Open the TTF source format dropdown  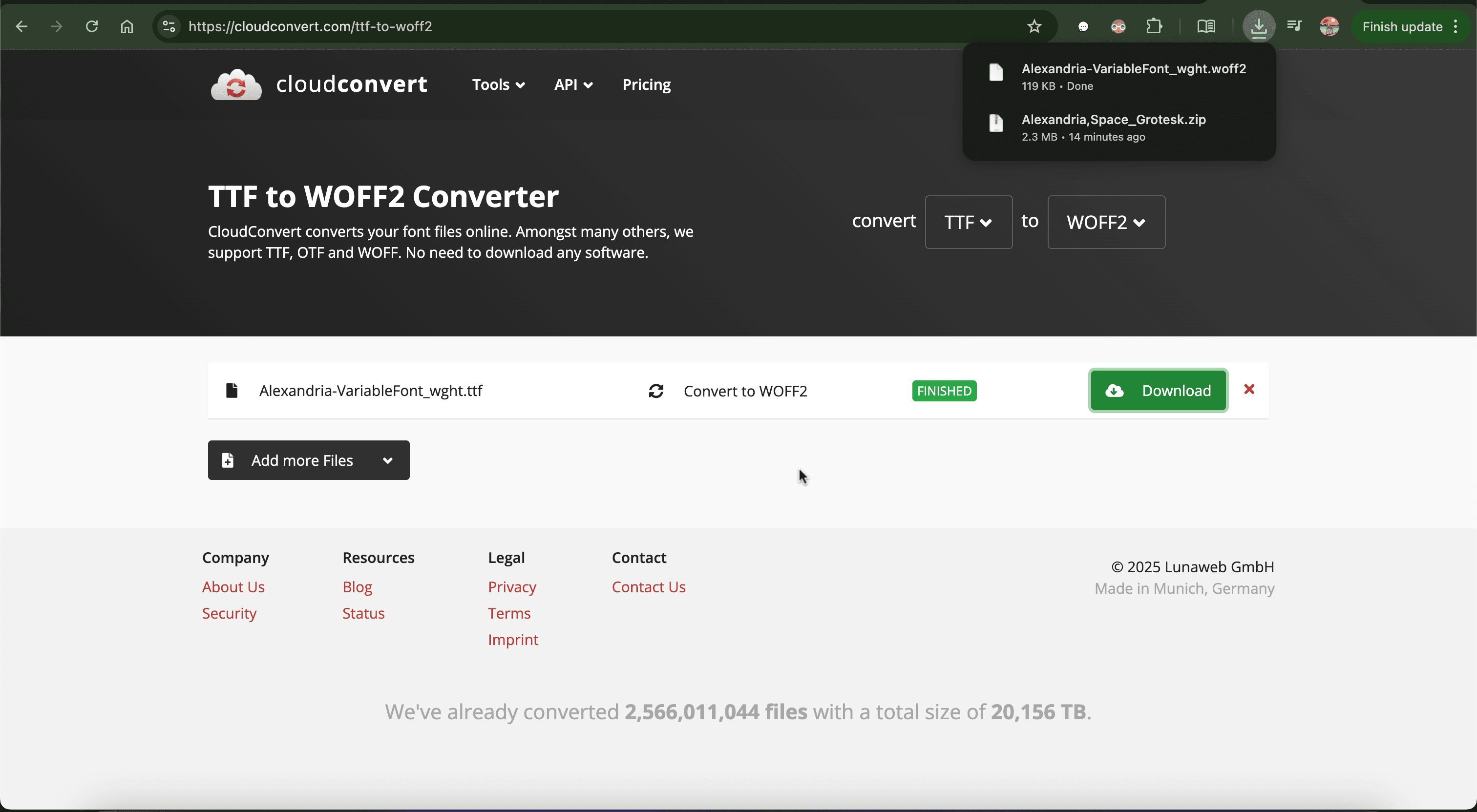pyautogui.click(x=968, y=222)
